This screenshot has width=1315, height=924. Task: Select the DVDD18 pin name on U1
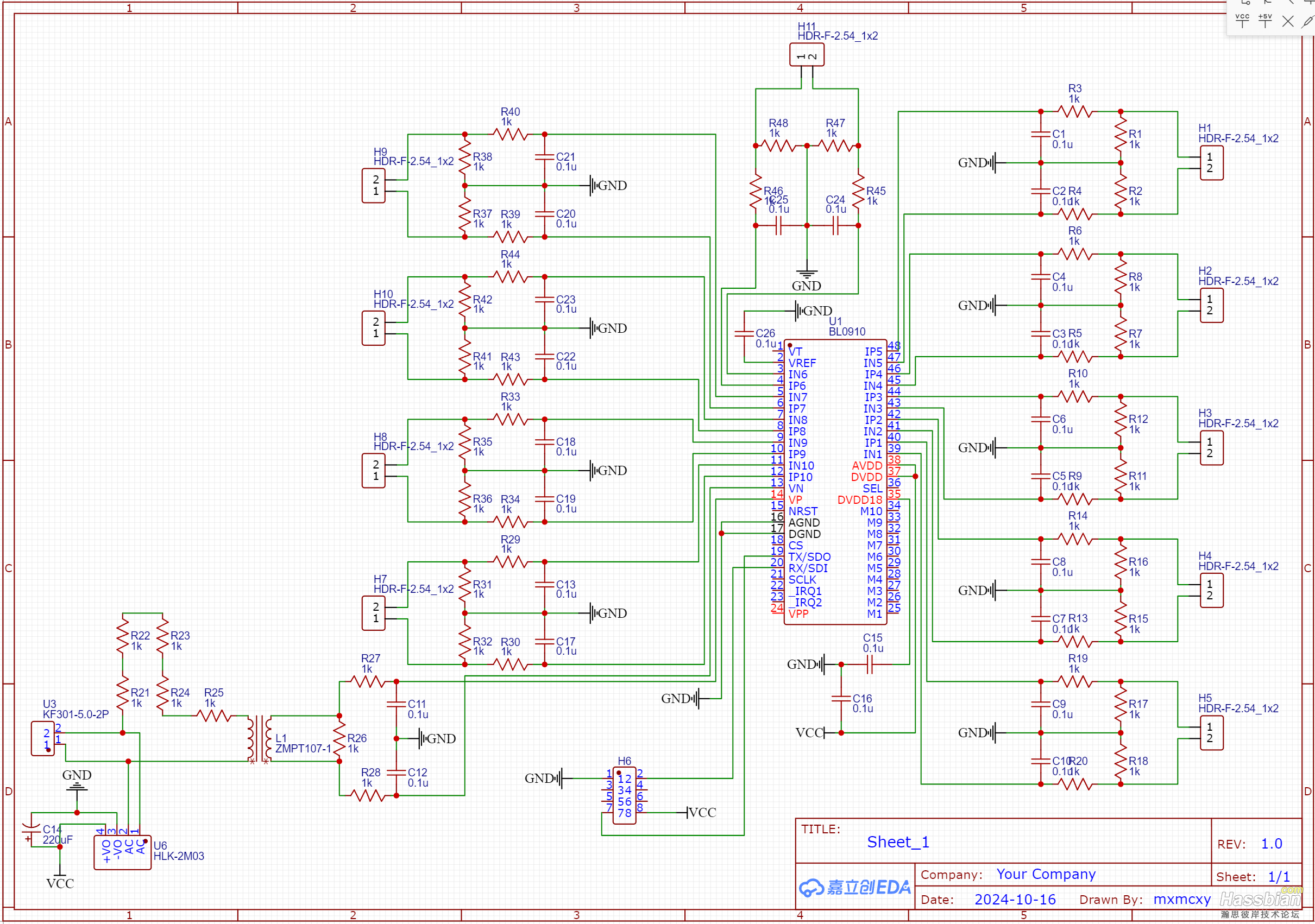click(x=860, y=501)
